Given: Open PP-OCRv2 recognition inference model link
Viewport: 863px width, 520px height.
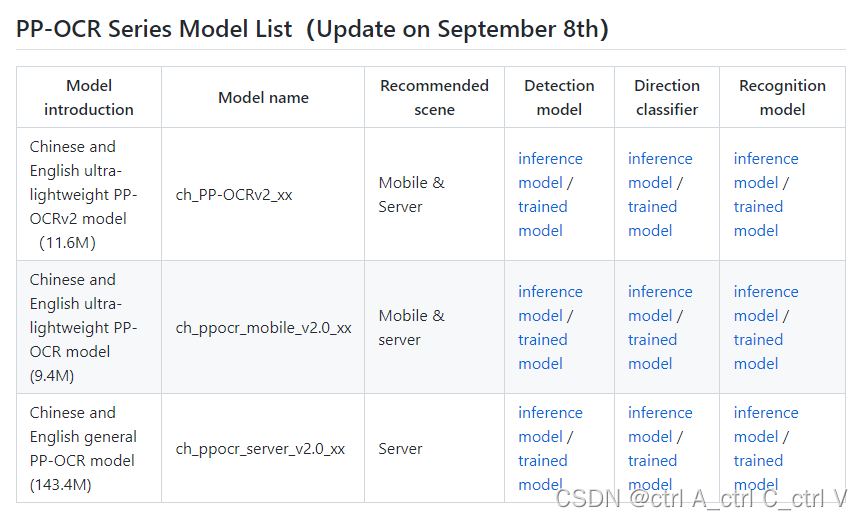Looking at the screenshot, I should click(766, 171).
